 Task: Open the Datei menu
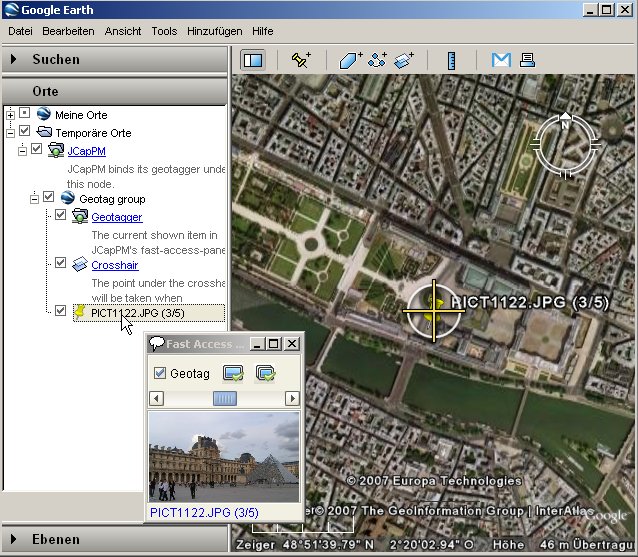[20, 31]
